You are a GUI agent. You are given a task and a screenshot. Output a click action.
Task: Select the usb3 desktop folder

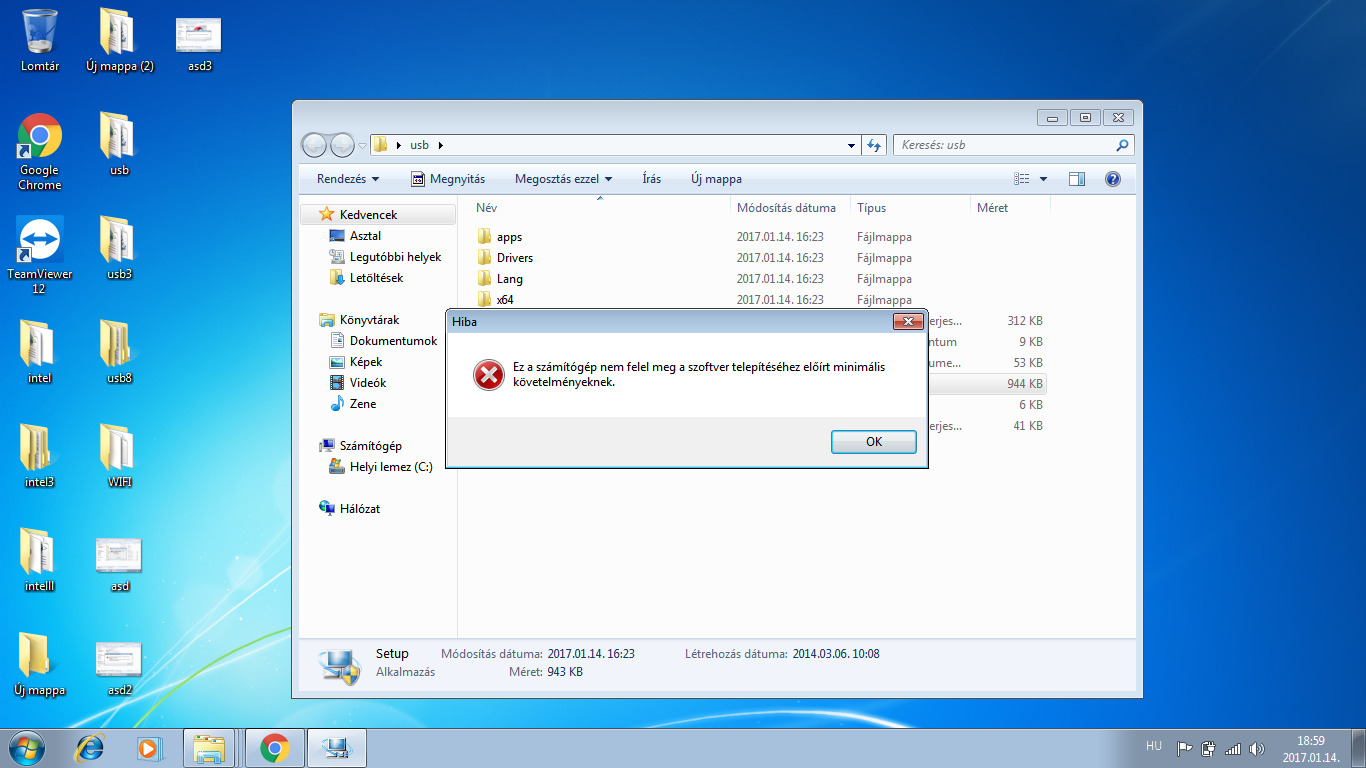(x=119, y=248)
